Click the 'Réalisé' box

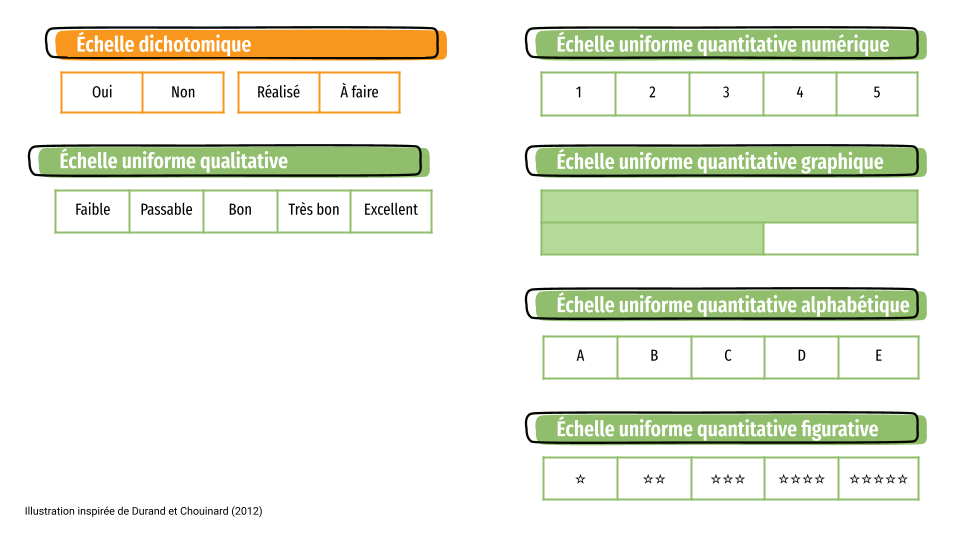pos(279,92)
